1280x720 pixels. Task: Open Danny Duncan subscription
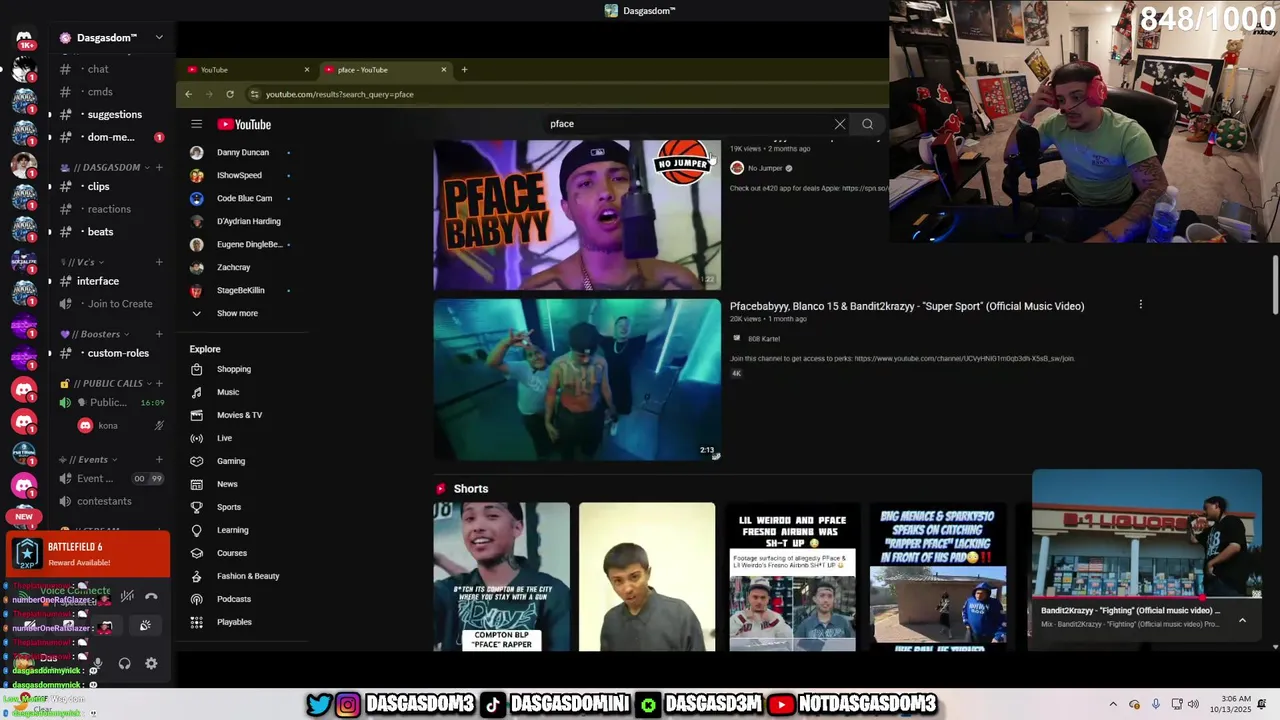[243, 152]
